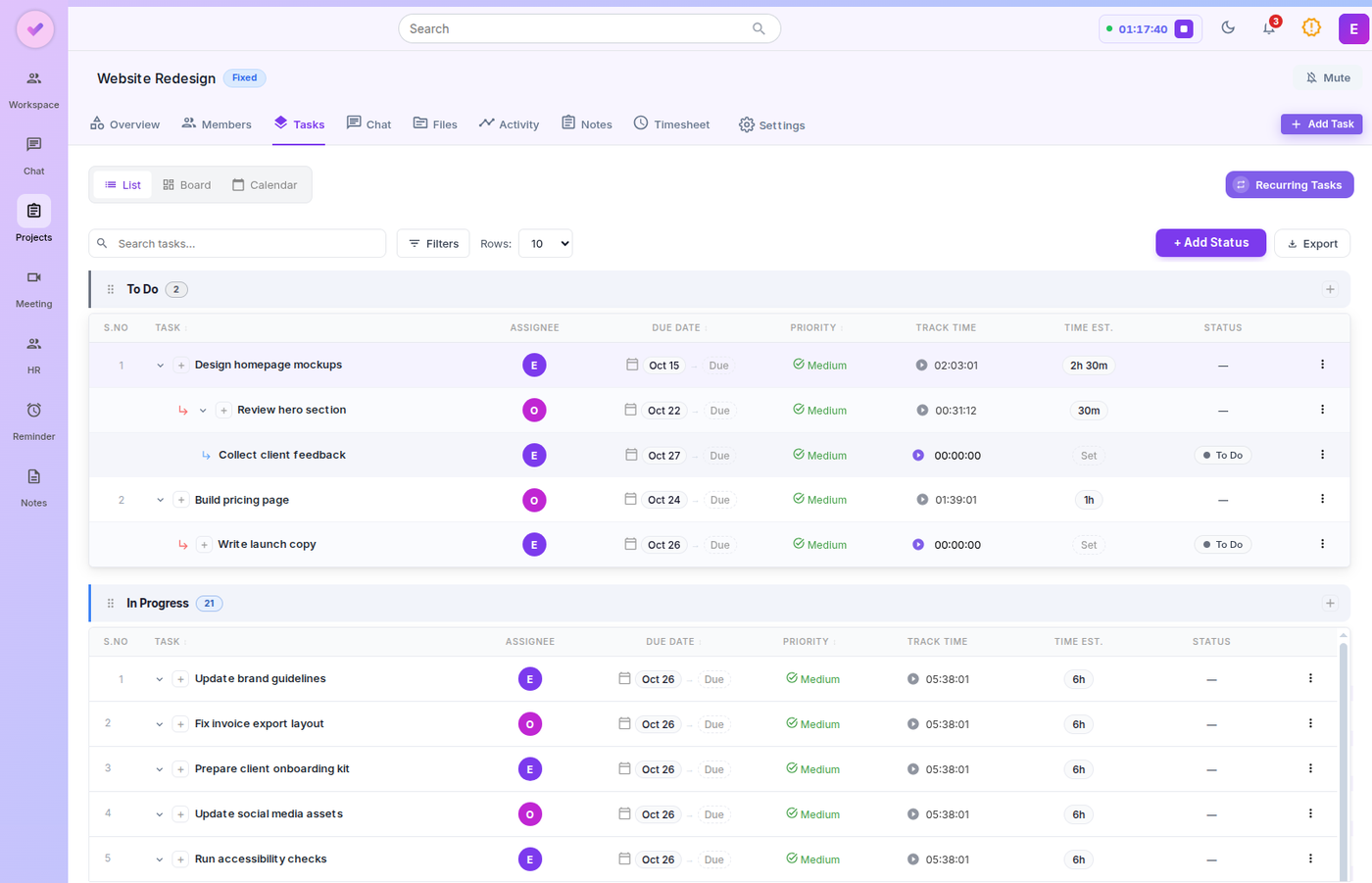The image size is (1372, 883).
Task: Go to Meeting in the sidebar
Action: 34,289
